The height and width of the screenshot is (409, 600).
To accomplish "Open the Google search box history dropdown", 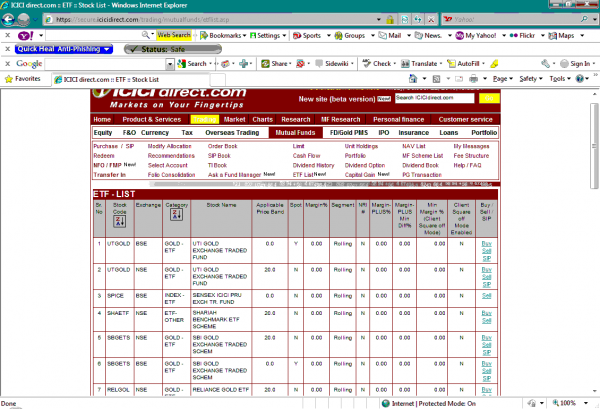I will [170, 64].
